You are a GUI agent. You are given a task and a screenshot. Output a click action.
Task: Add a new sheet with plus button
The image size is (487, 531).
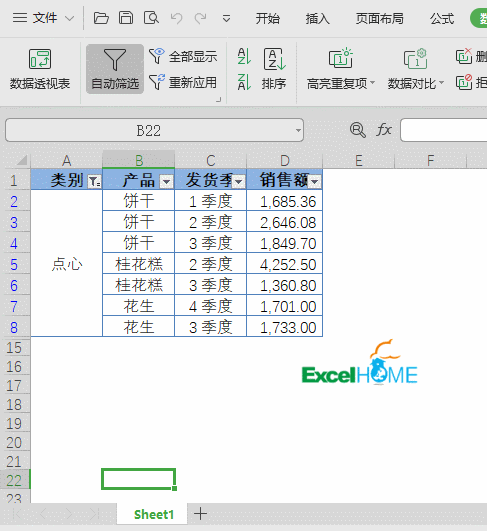(200, 514)
